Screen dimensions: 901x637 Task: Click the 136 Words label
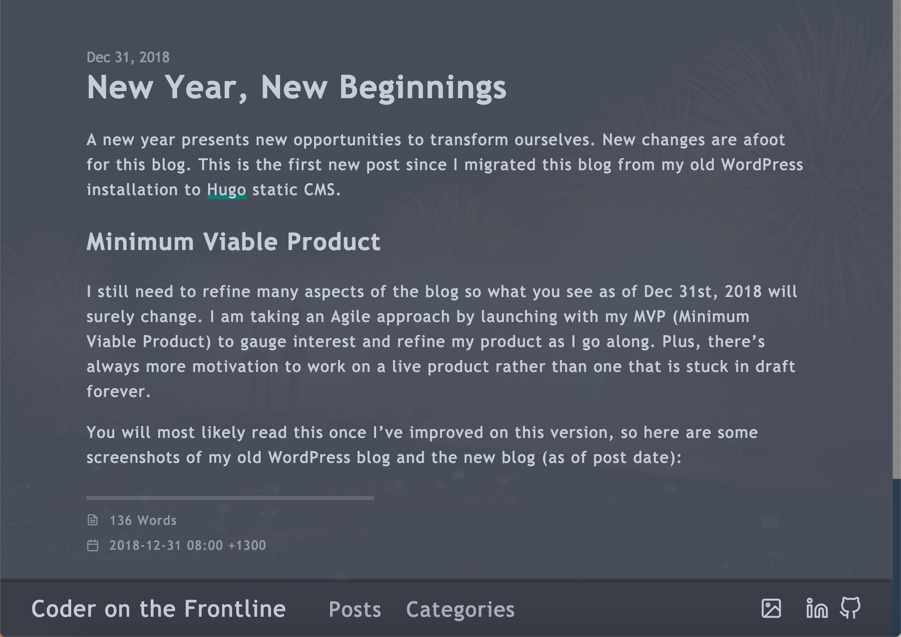pyautogui.click(x=143, y=520)
